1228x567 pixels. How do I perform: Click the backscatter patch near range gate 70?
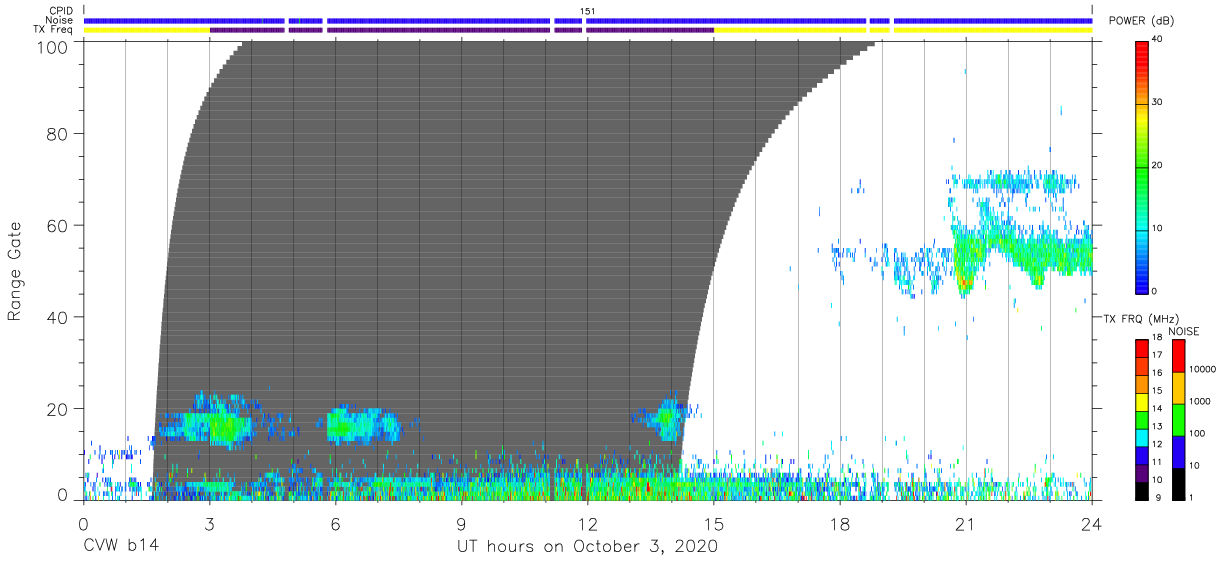tap(1013, 183)
